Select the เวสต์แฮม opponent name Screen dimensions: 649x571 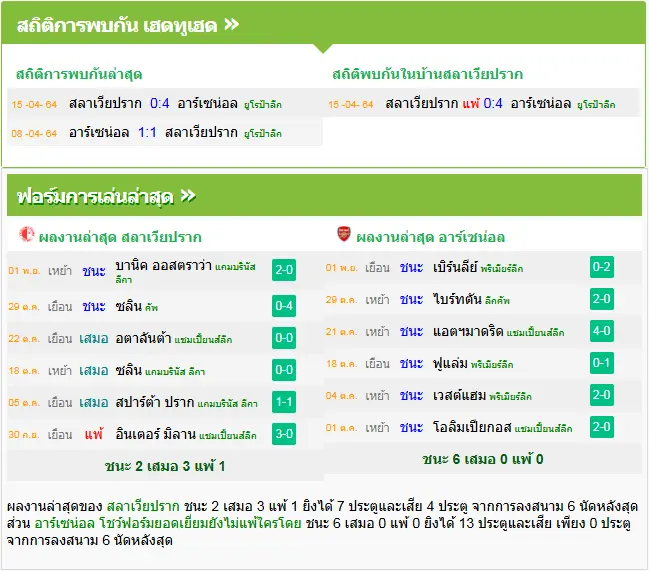click(x=459, y=395)
